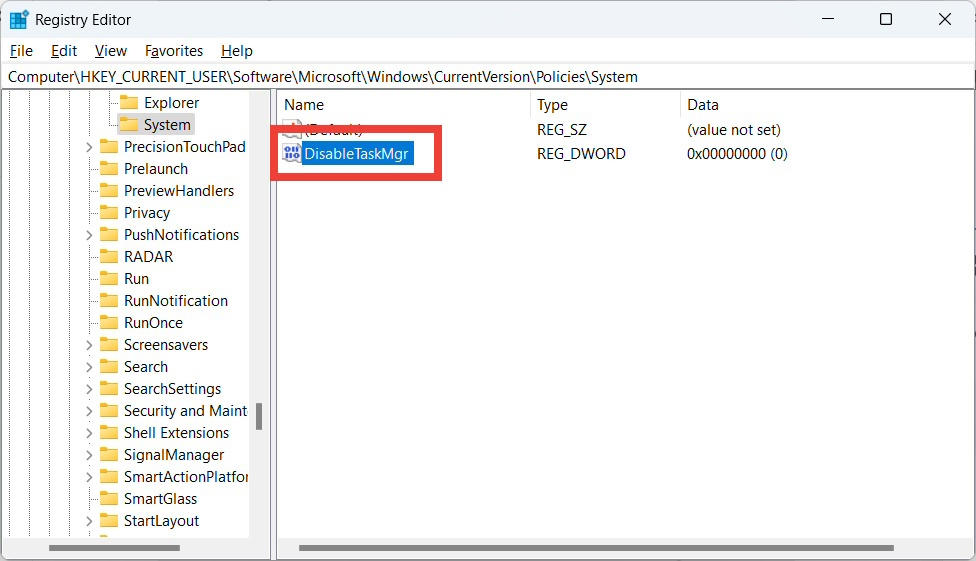976x561 pixels.
Task: Select the System key label
Action: pyautogui.click(x=167, y=125)
